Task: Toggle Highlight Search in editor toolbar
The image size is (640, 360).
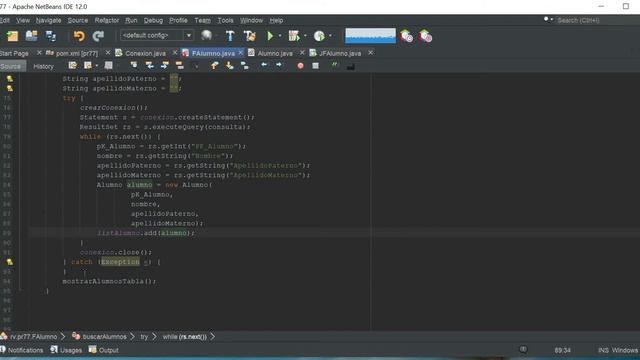Action: (x=180, y=65)
